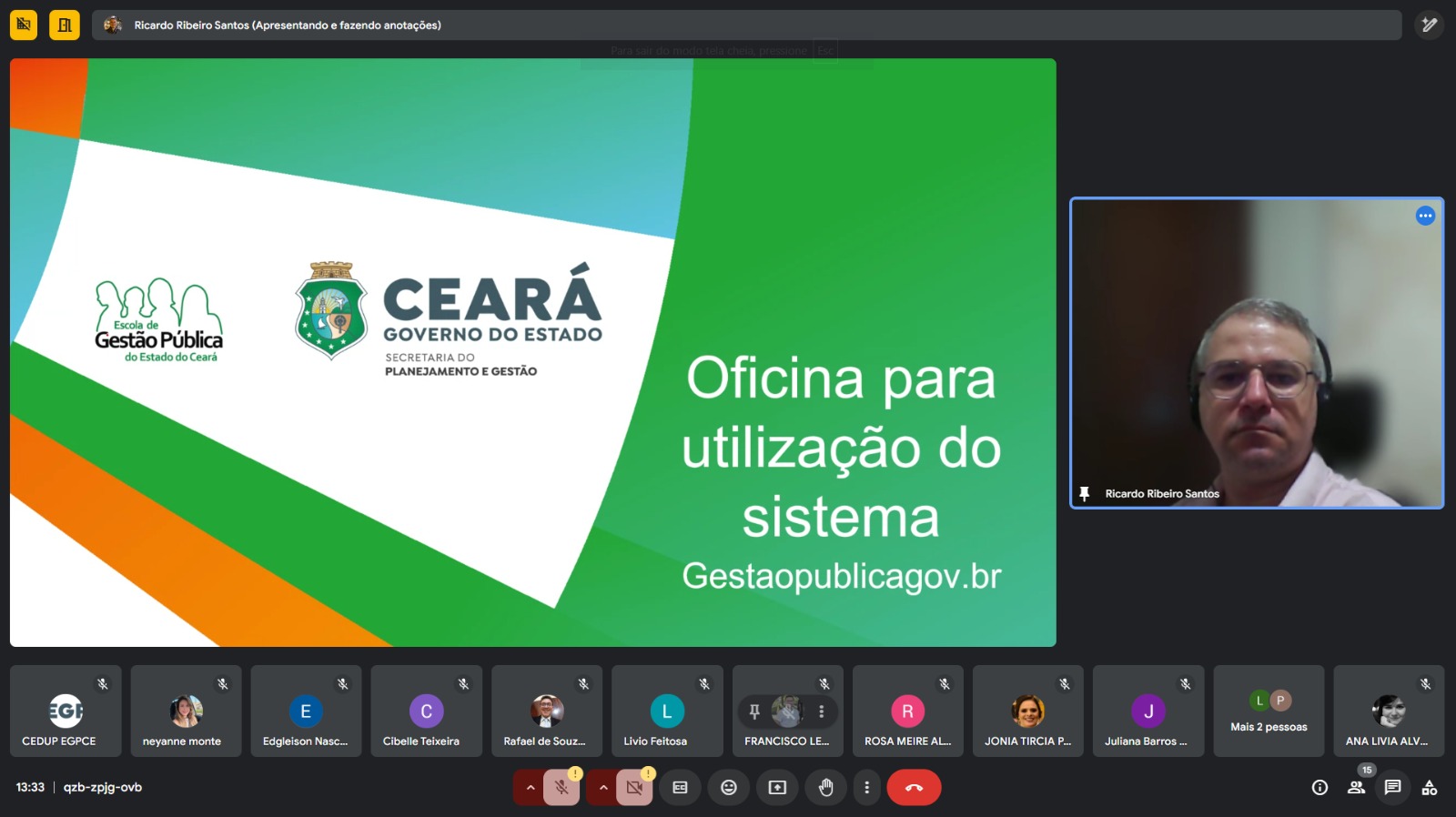
Task: Open the activities panel
Action: click(1430, 788)
